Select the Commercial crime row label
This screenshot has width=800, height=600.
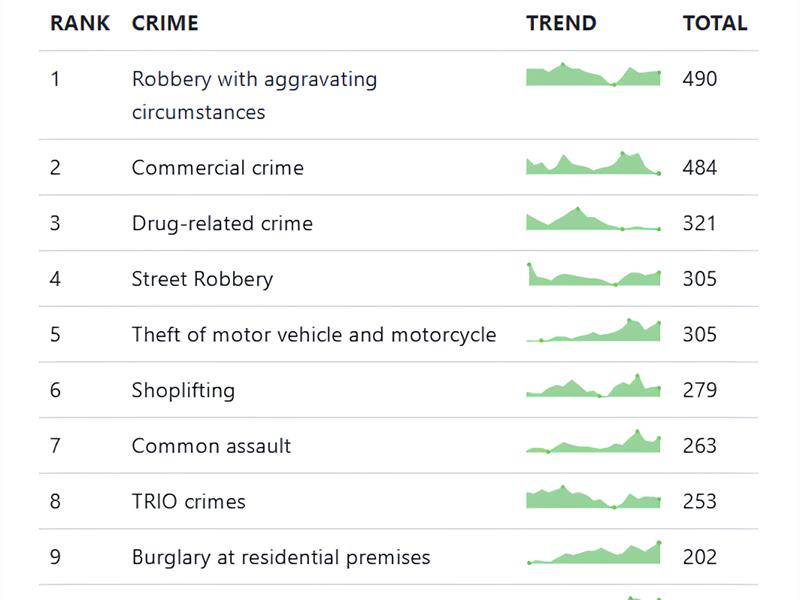218,168
